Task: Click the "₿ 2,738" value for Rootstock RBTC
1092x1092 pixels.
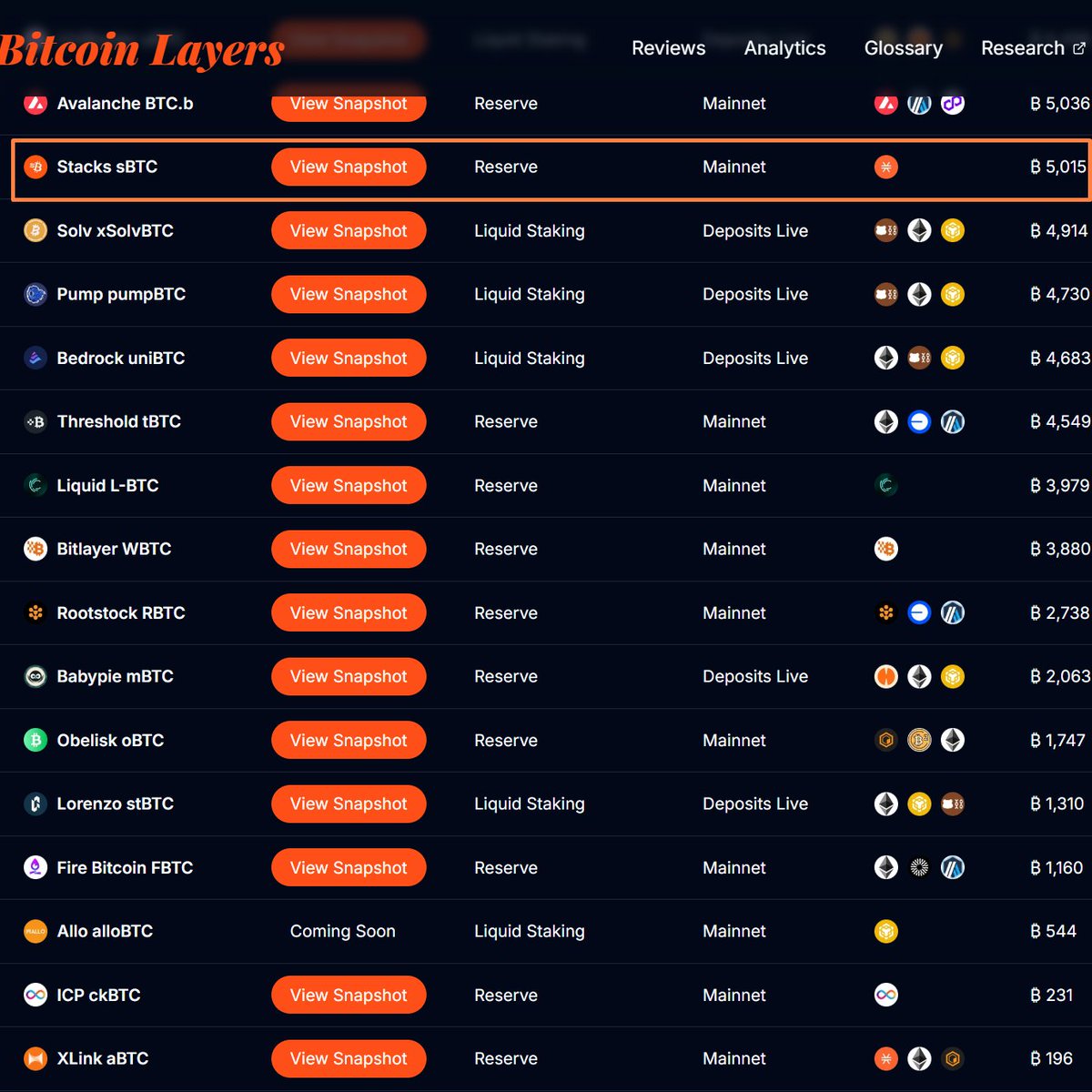Action: tap(1059, 613)
